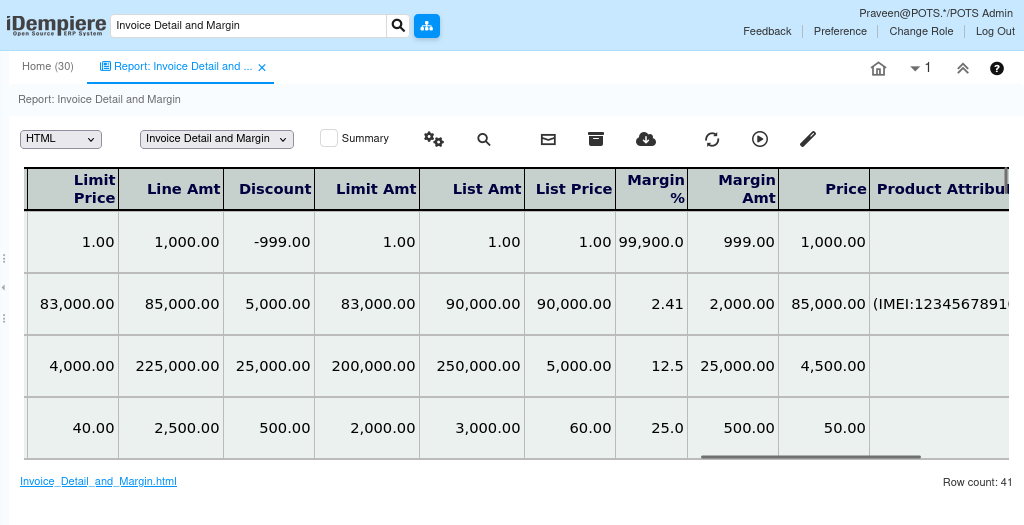Click the List Price column header
The image size is (1024, 525).
570,189
